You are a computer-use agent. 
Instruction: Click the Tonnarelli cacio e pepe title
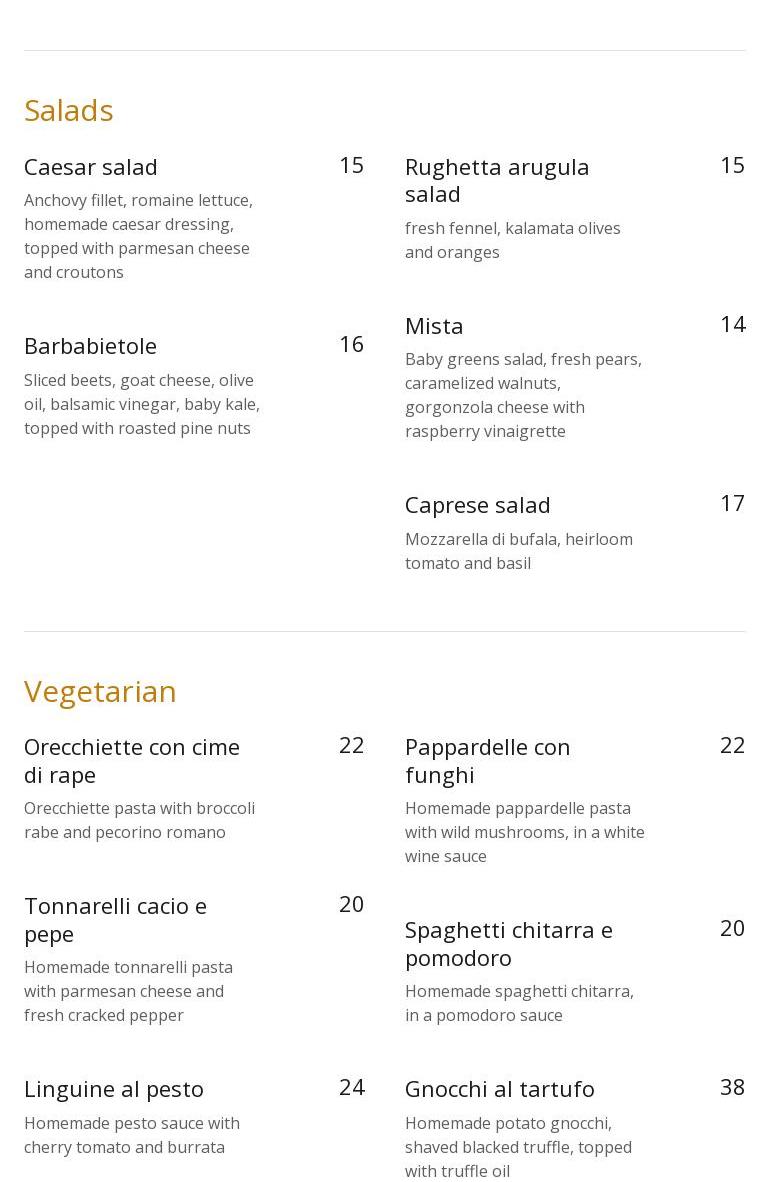(115, 919)
